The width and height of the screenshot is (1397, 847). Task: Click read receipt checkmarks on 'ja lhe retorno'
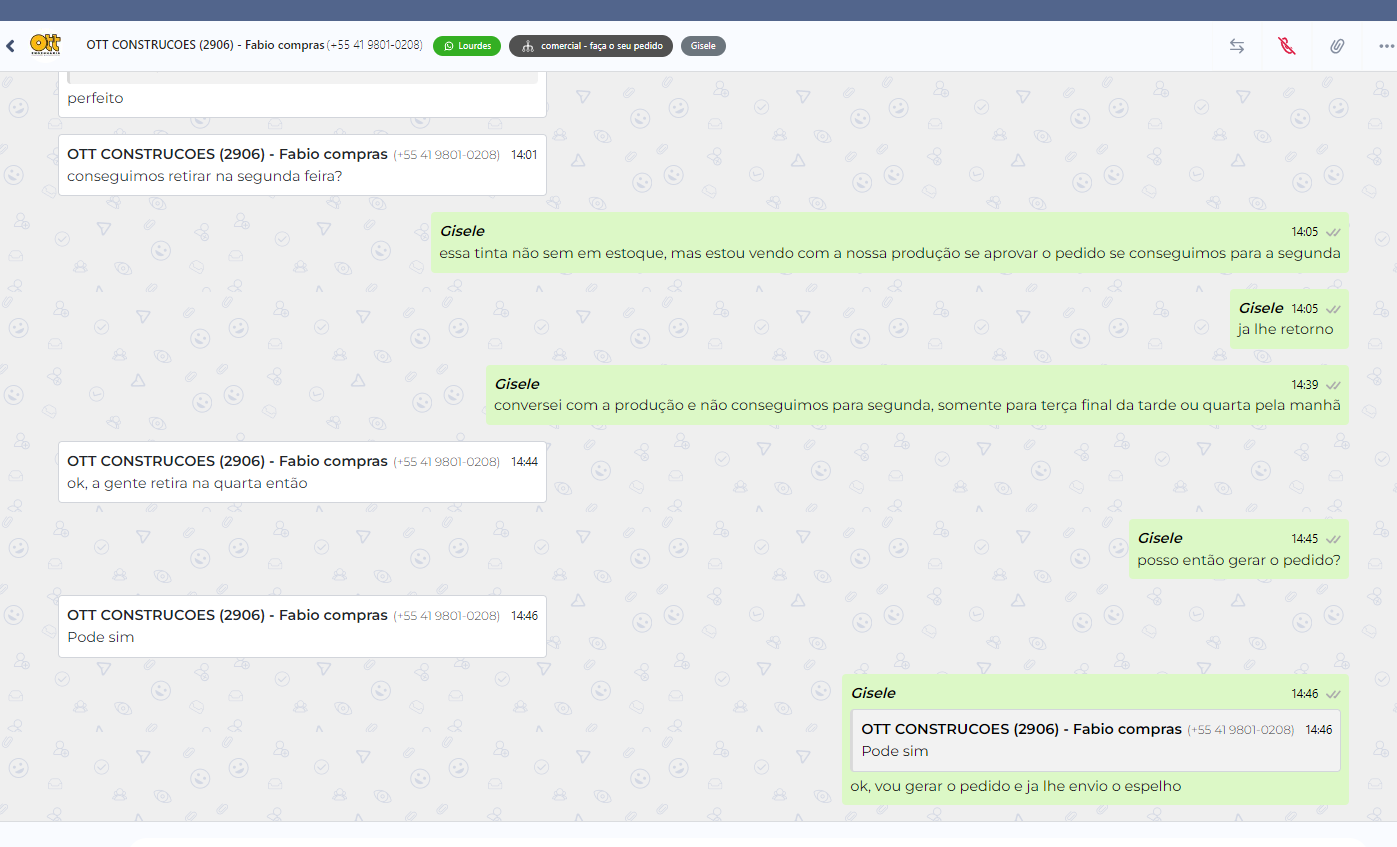click(x=1333, y=309)
